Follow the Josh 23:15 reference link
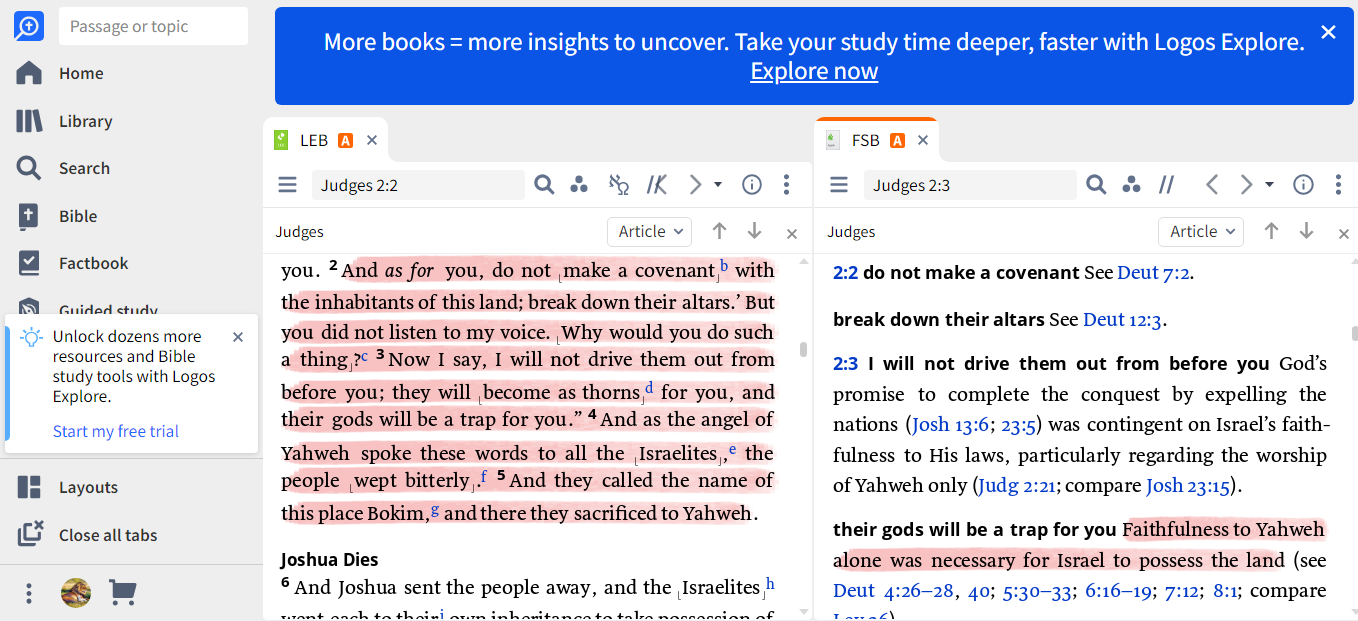This screenshot has width=1358, height=621. click(1190, 486)
